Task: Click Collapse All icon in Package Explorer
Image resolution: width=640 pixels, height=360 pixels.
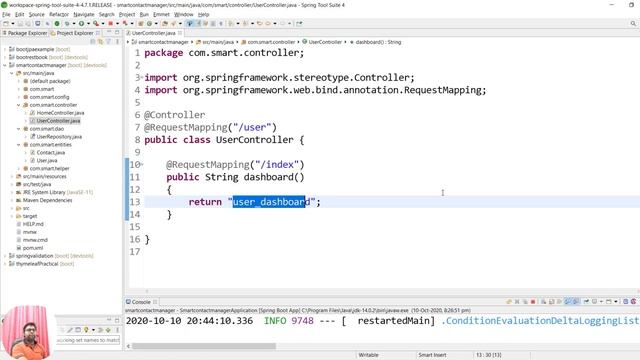Action: [x=93, y=41]
